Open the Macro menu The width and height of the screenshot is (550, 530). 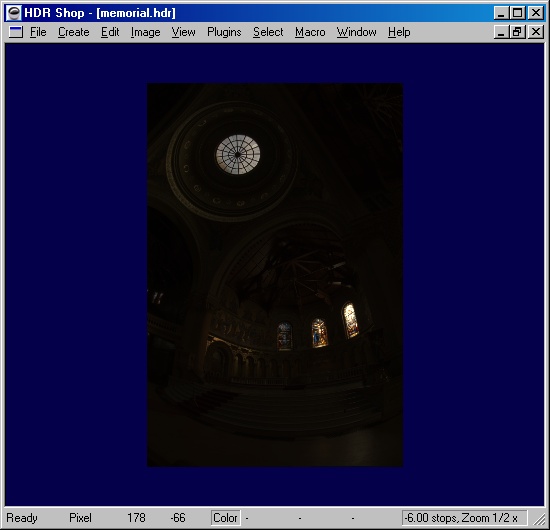pyautogui.click(x=310, y=32)
